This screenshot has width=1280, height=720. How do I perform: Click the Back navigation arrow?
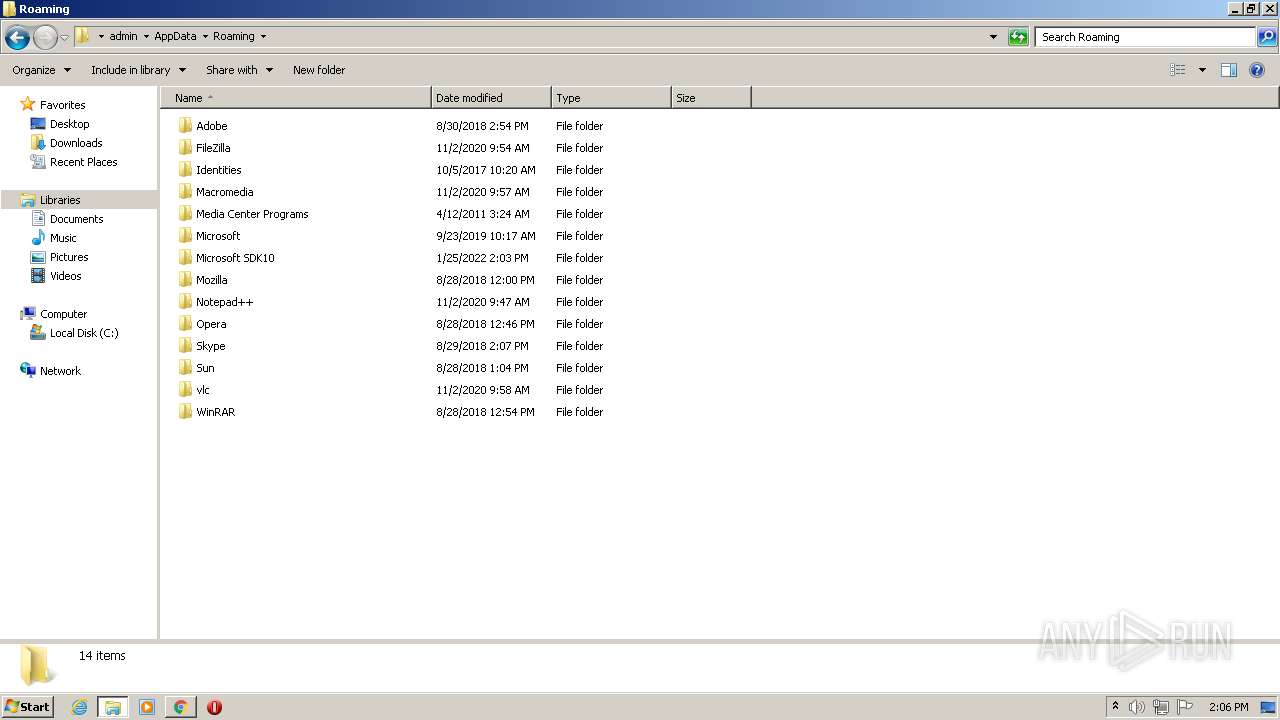click(x=17, y=38)
